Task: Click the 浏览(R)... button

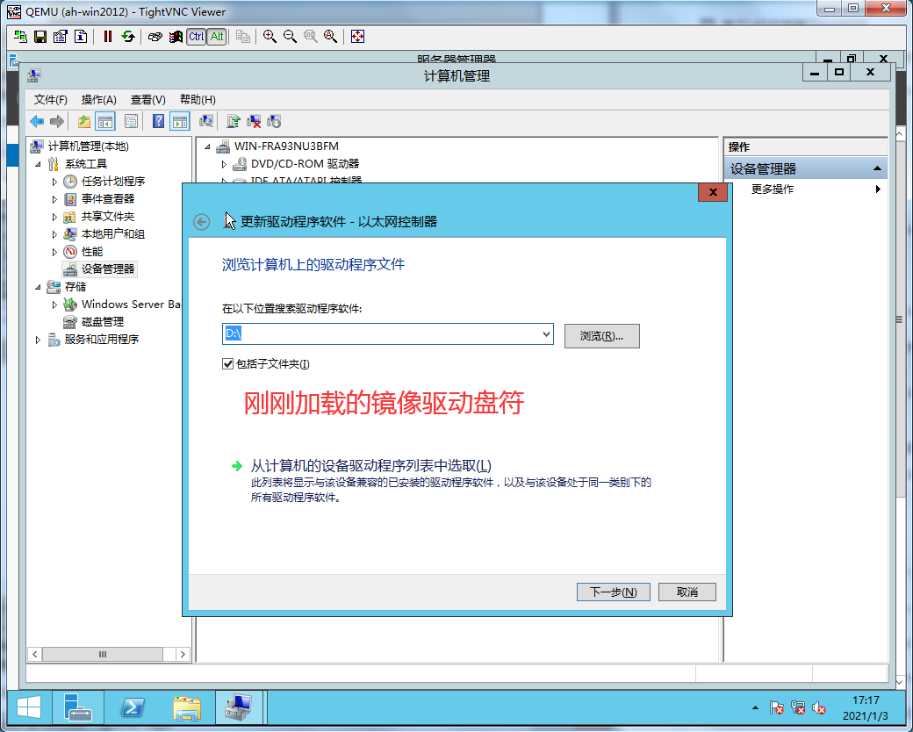Action: pos(602,336)
